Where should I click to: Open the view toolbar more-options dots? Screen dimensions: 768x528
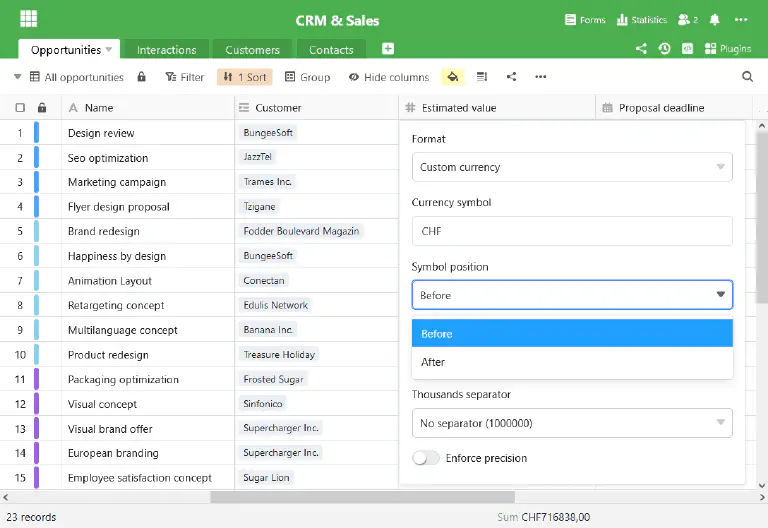[x=541, y=76]
